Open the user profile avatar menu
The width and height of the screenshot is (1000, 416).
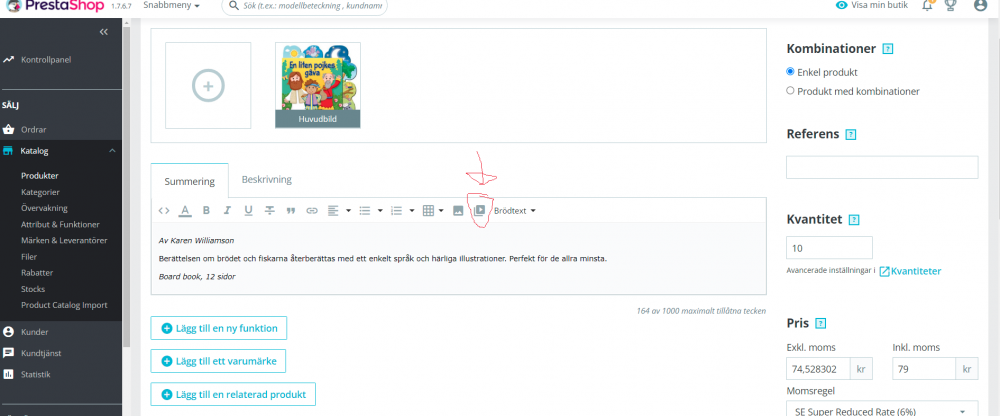tap(980, 5)
